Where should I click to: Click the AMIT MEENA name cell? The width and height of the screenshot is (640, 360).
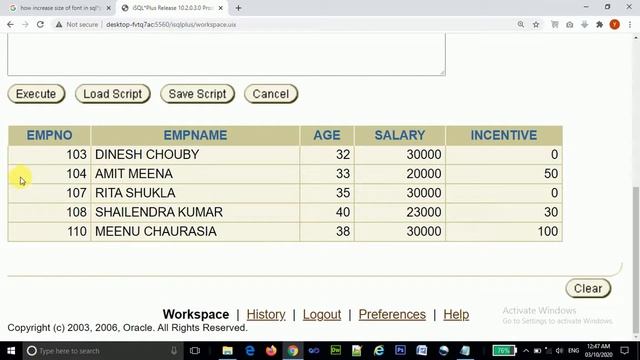tap(196, 174)
